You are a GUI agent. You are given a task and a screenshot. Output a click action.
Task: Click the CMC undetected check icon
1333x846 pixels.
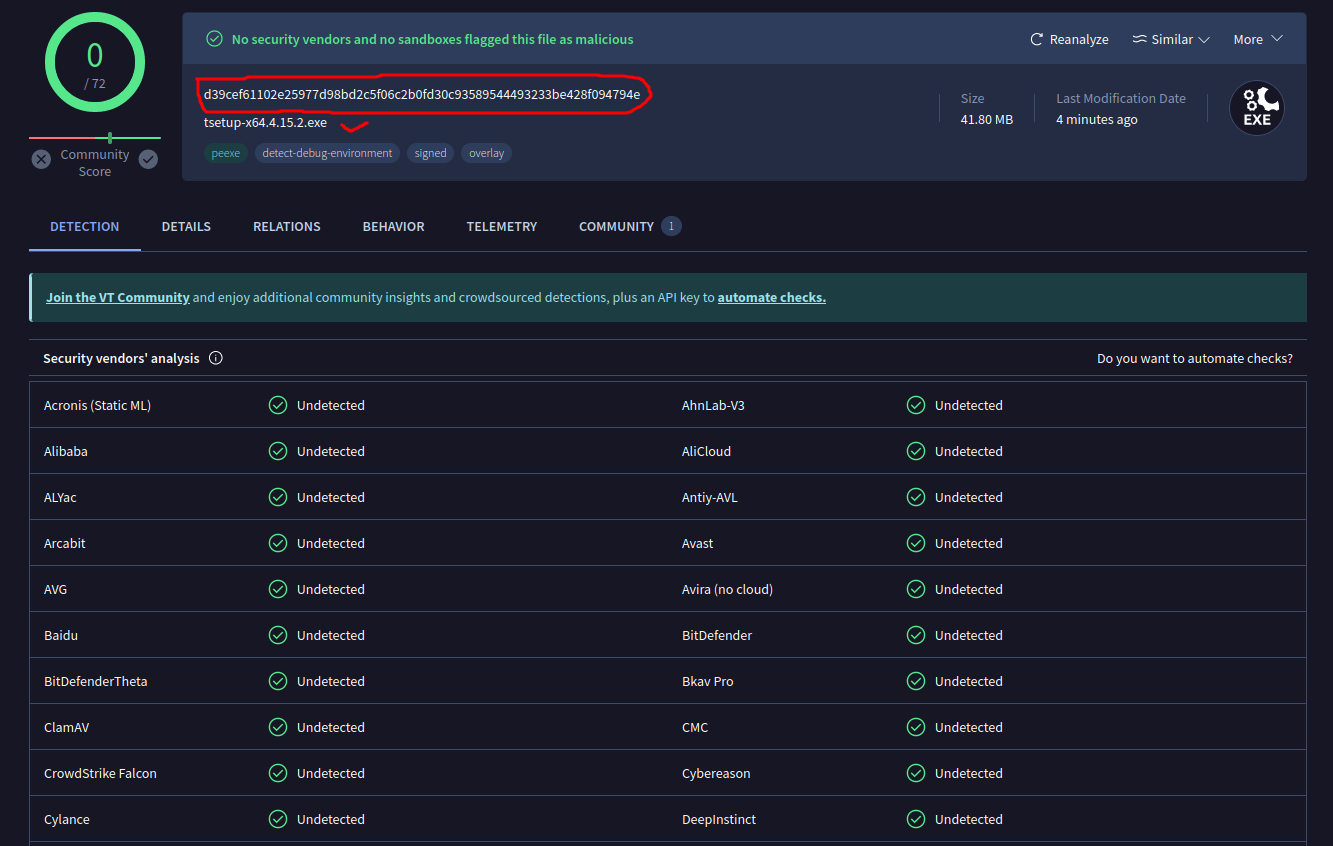click(x=916, y=727)
